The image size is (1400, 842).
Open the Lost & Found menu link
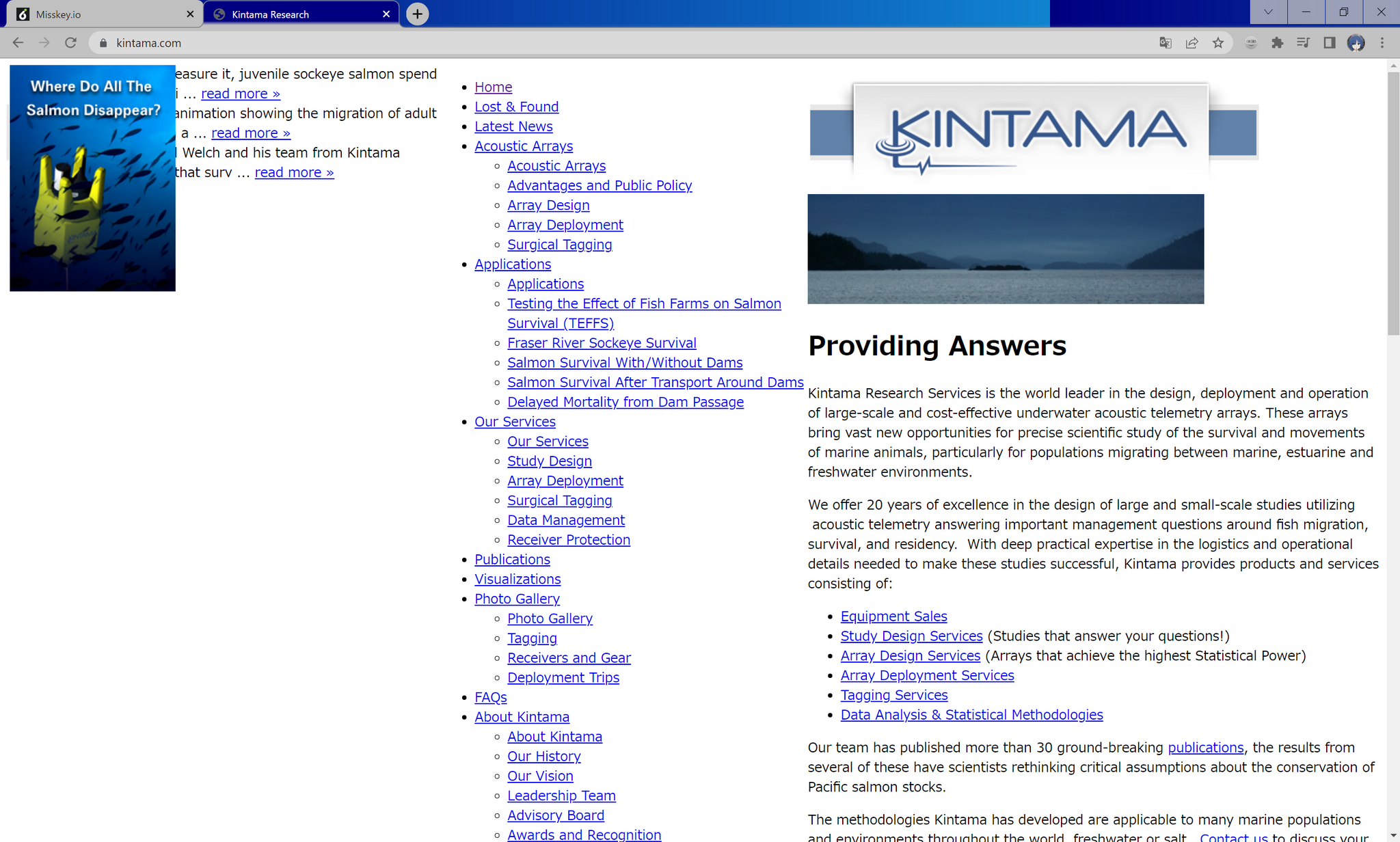point(516,107)
